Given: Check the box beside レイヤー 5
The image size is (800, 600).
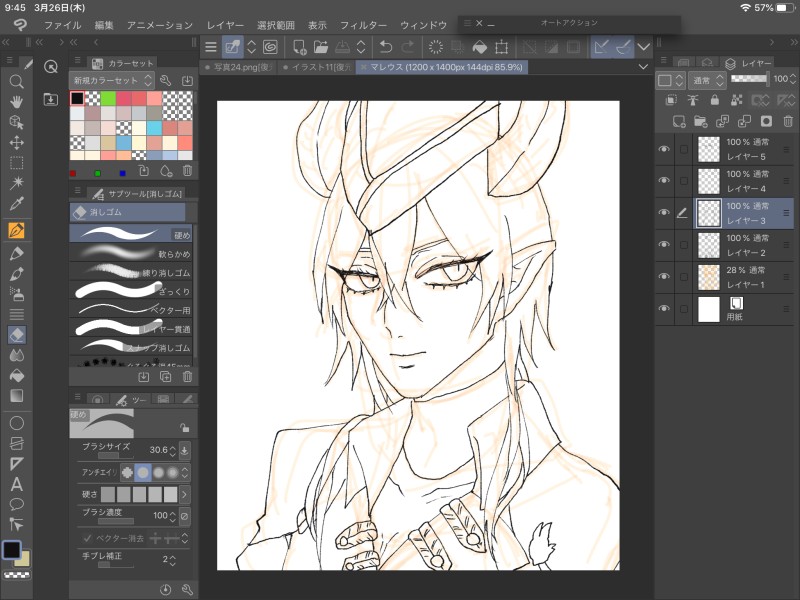Looking at the screenshot, I should click(684, 149).
